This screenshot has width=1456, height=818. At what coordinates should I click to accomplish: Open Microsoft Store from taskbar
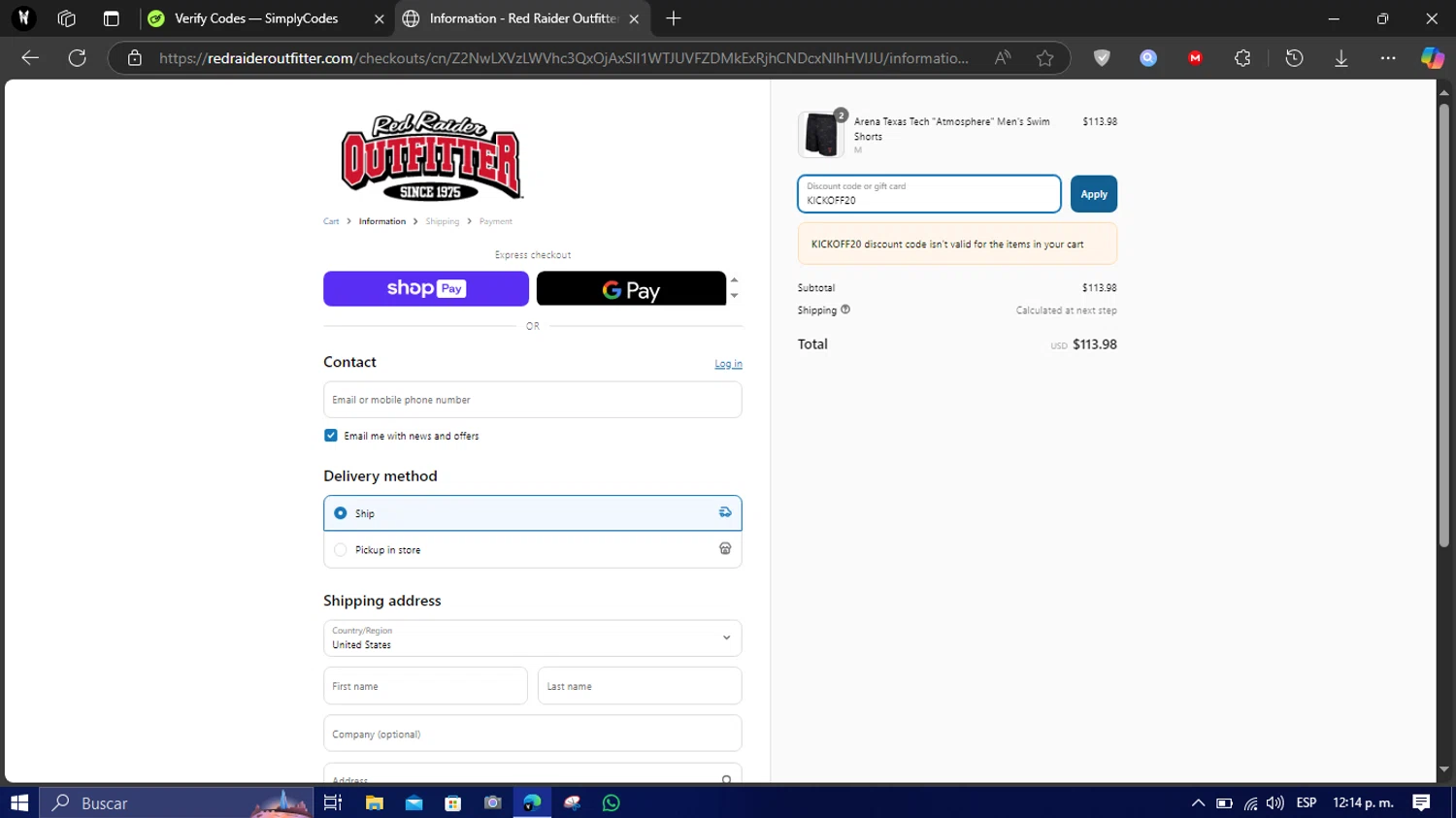coord(452,802)
